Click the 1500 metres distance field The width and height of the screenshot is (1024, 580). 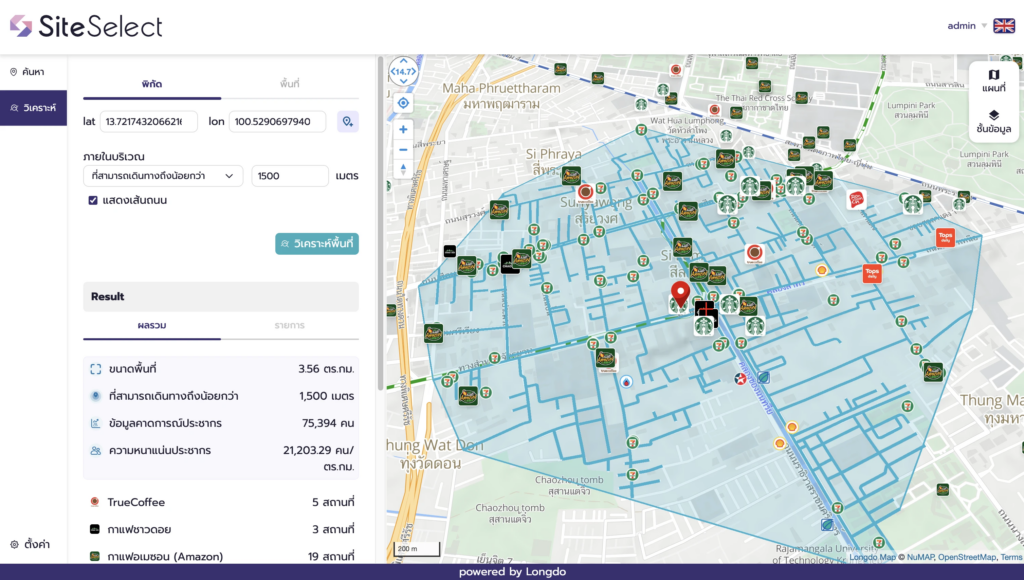[289, 176]
